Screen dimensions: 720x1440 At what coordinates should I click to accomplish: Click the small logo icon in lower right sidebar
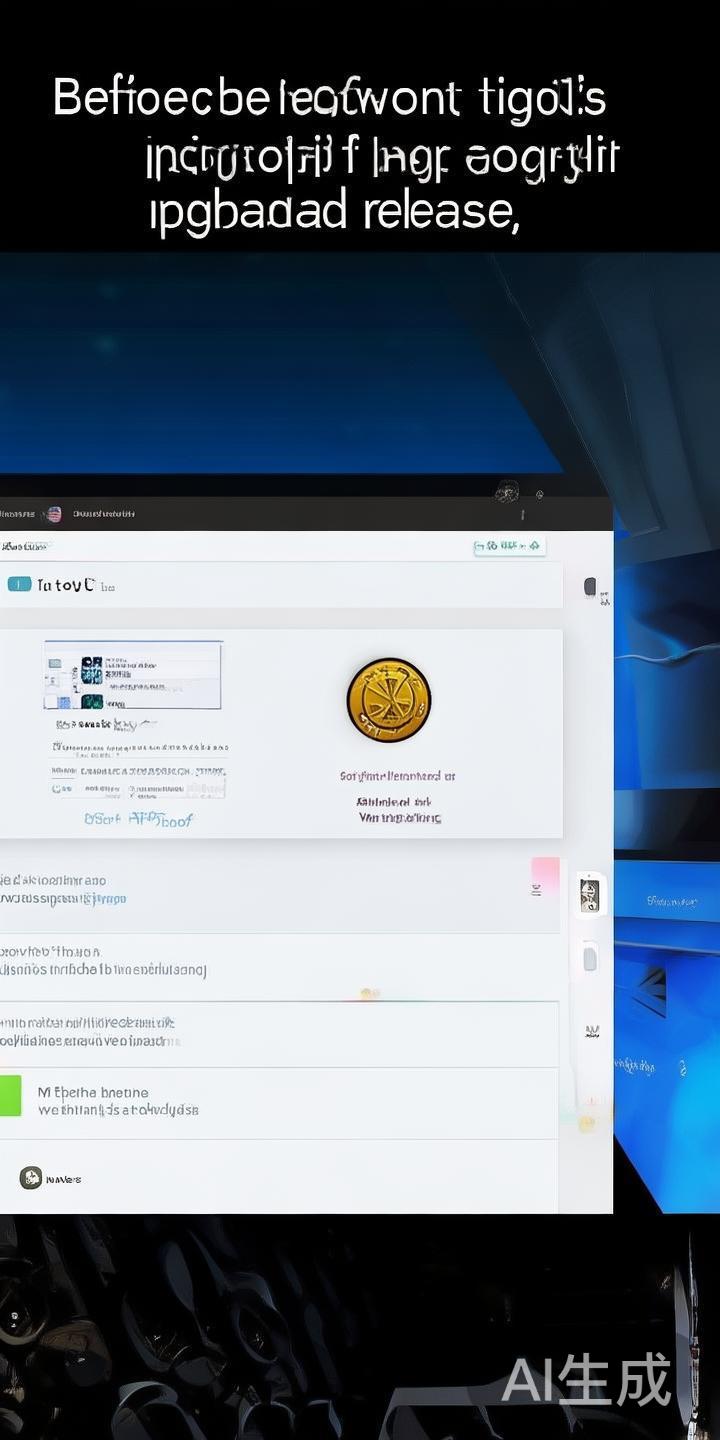point(592,1031)
